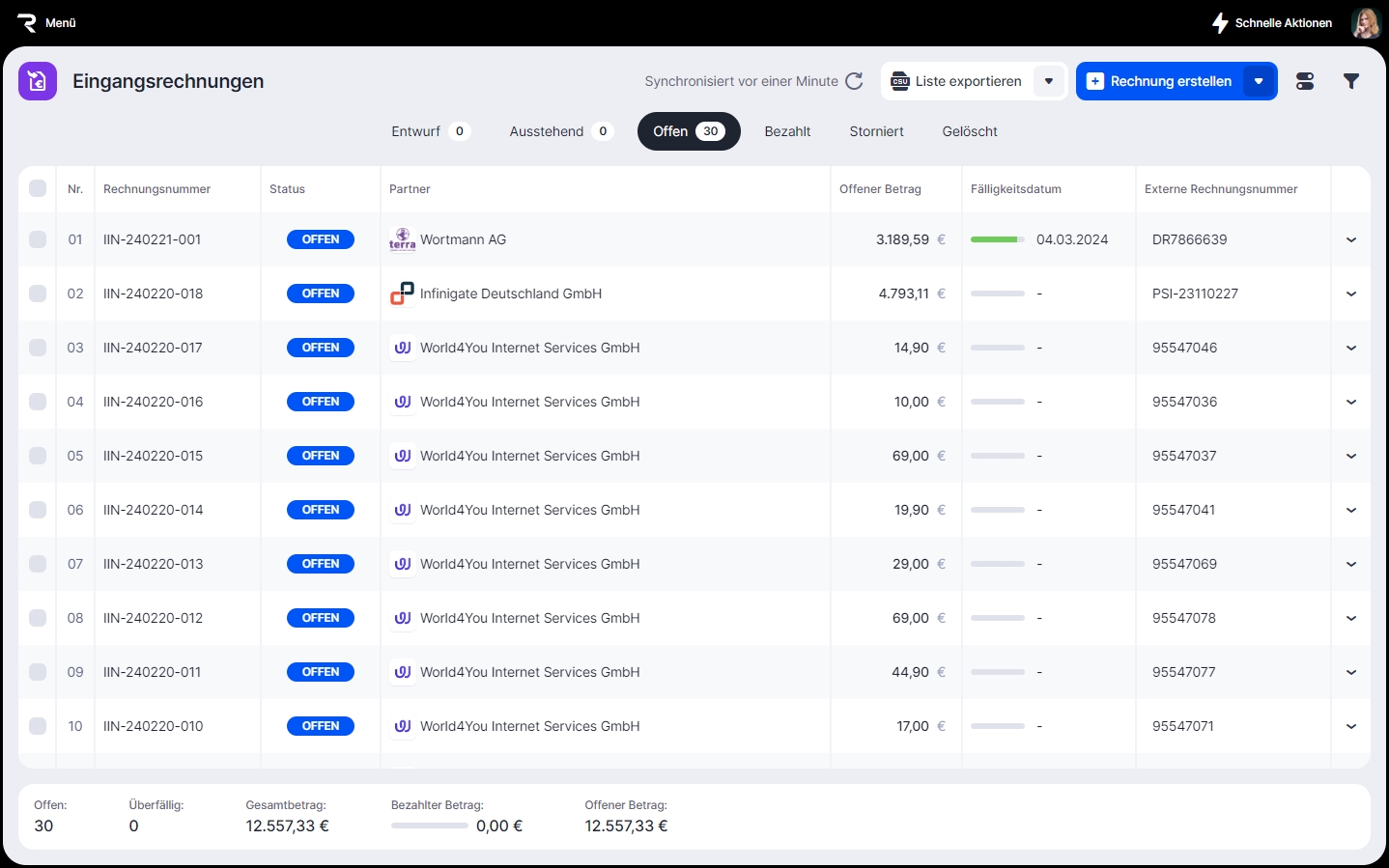The width and height of the screenshot is (1389, 868).
Task: Open the Menü logo in top bar
Action: click(x=27, y=23)
